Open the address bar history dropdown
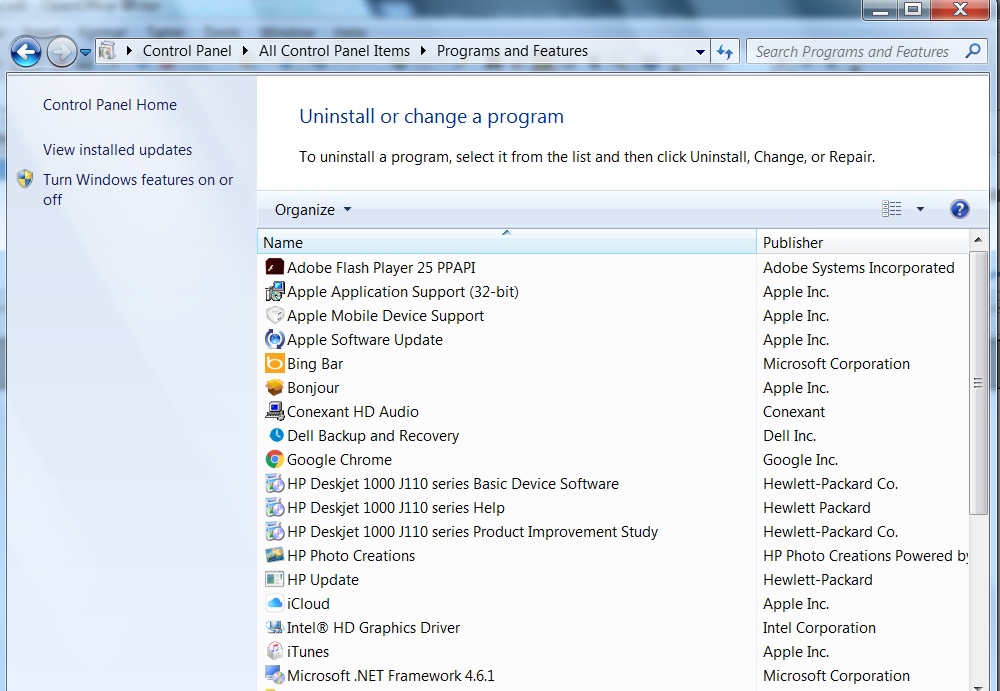This screenshot has height=691, width=1000. click(x=700, y=52)
